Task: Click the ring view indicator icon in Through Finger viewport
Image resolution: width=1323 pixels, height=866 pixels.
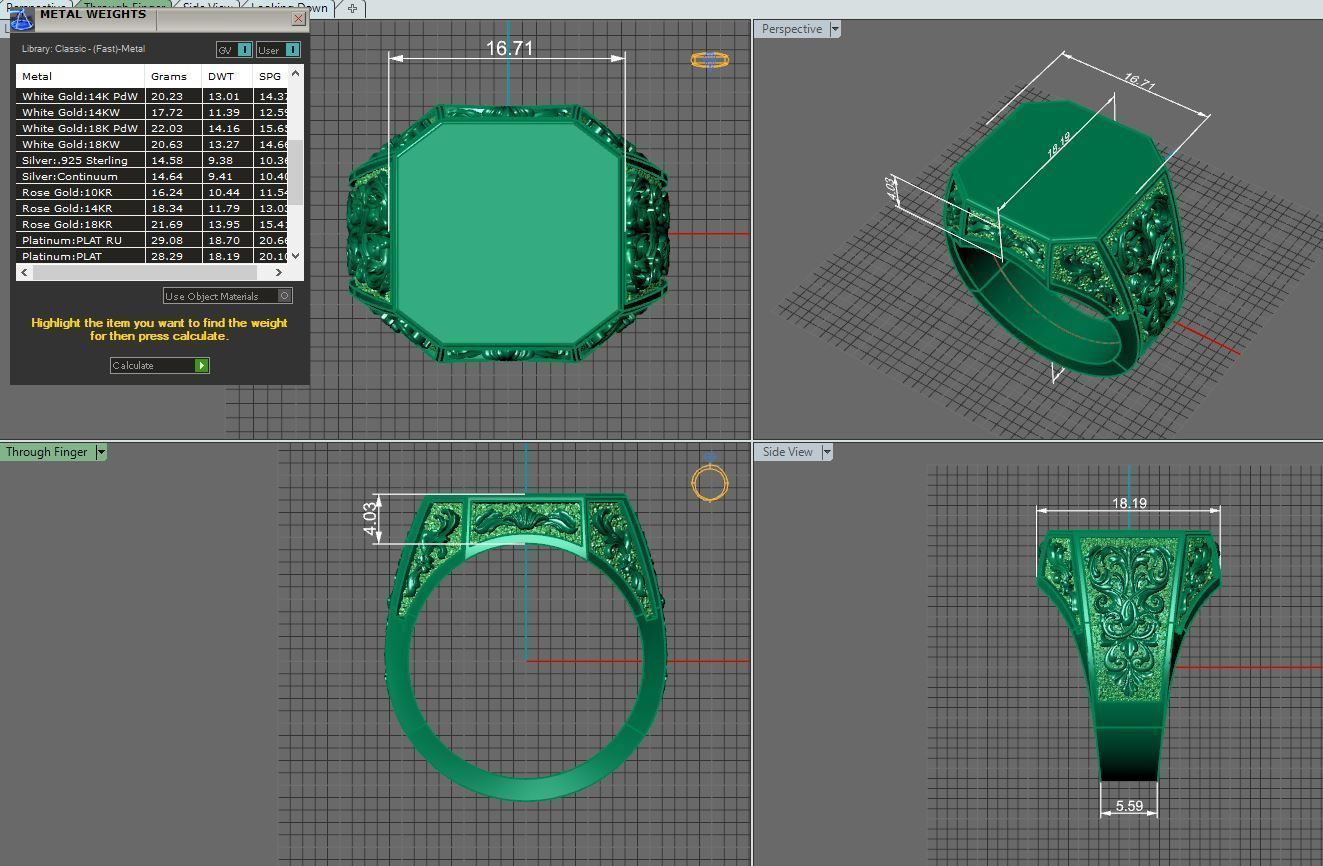Action: (710, 483)
